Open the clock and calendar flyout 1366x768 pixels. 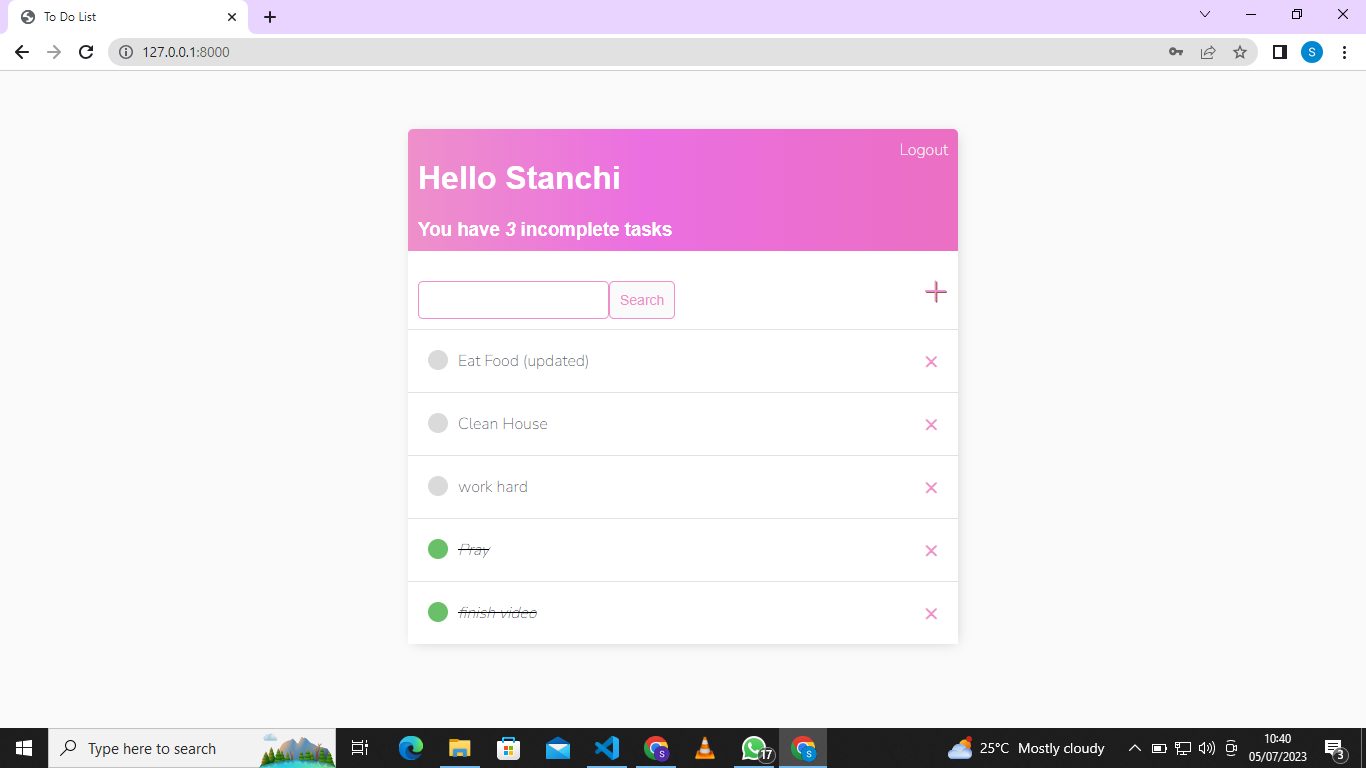[1277, 748]
